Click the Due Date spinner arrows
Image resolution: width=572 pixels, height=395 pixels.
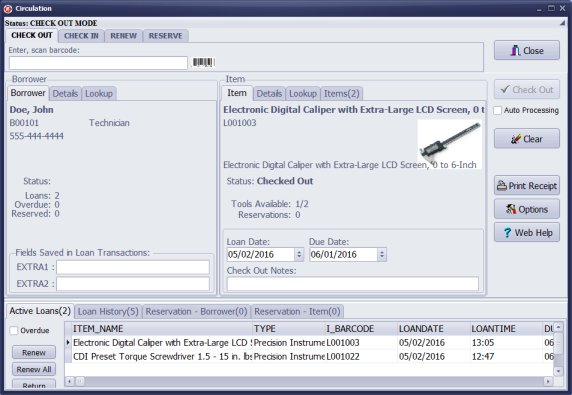pyautogui.click(x=382, y=254)
